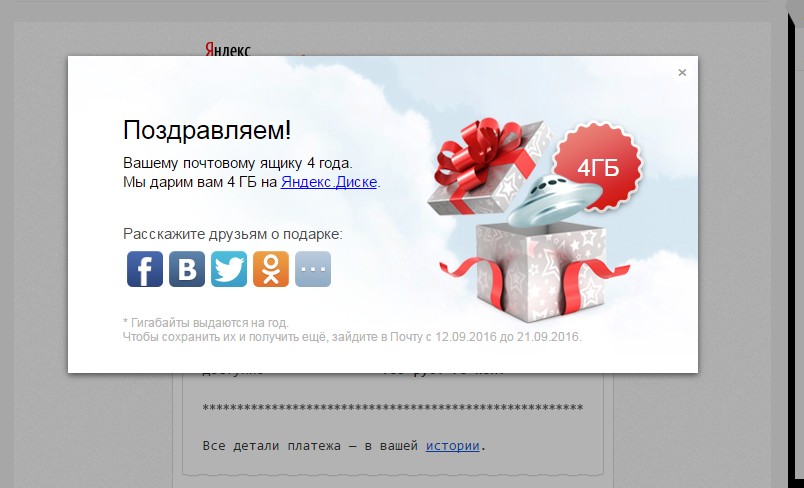Screen dimensions: 804x488
Task: Open more sharing options ellipsis icon
Action: 313,269
